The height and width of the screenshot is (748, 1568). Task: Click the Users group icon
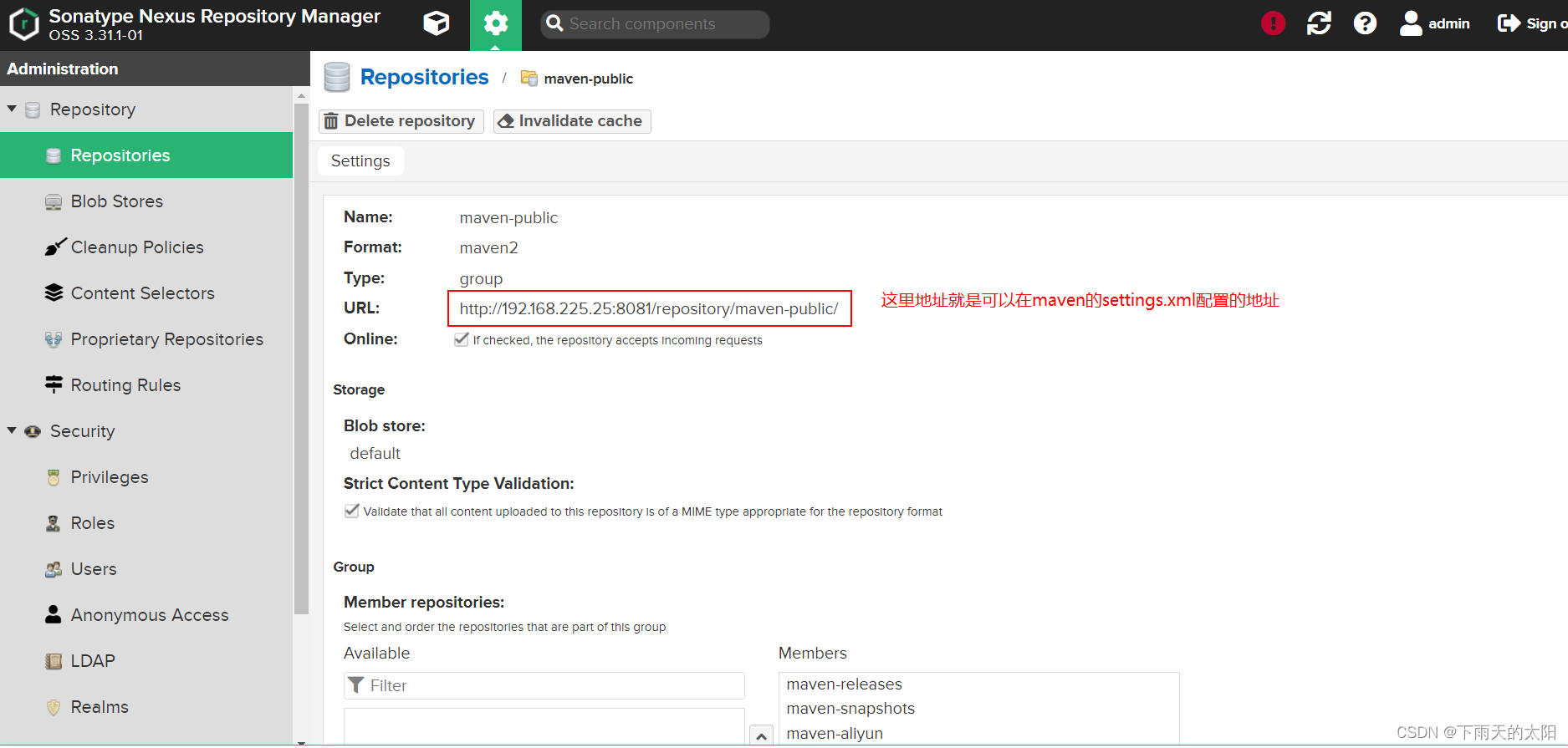(x=54, y=569)
